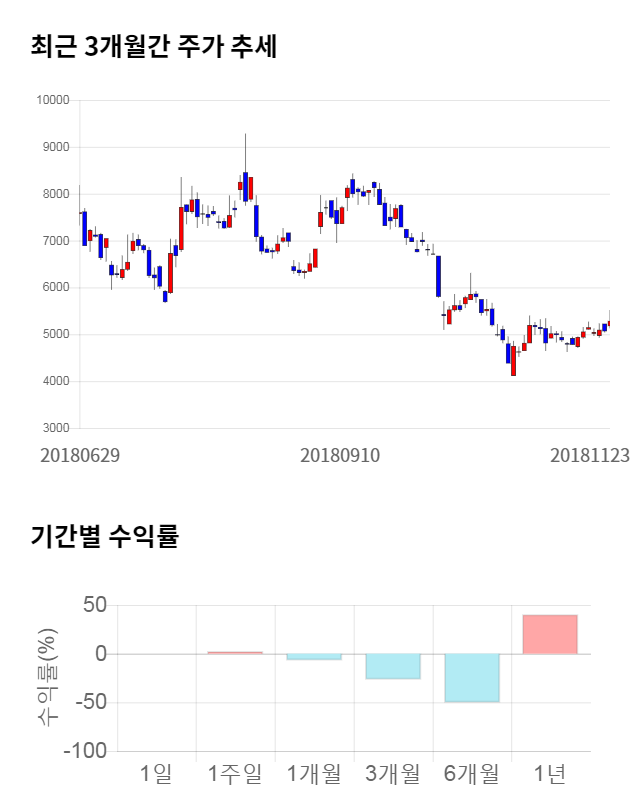Select the 6개월 negative return bar
The width and height of the screenshot is (640, 810).
[x=471, y=678]
